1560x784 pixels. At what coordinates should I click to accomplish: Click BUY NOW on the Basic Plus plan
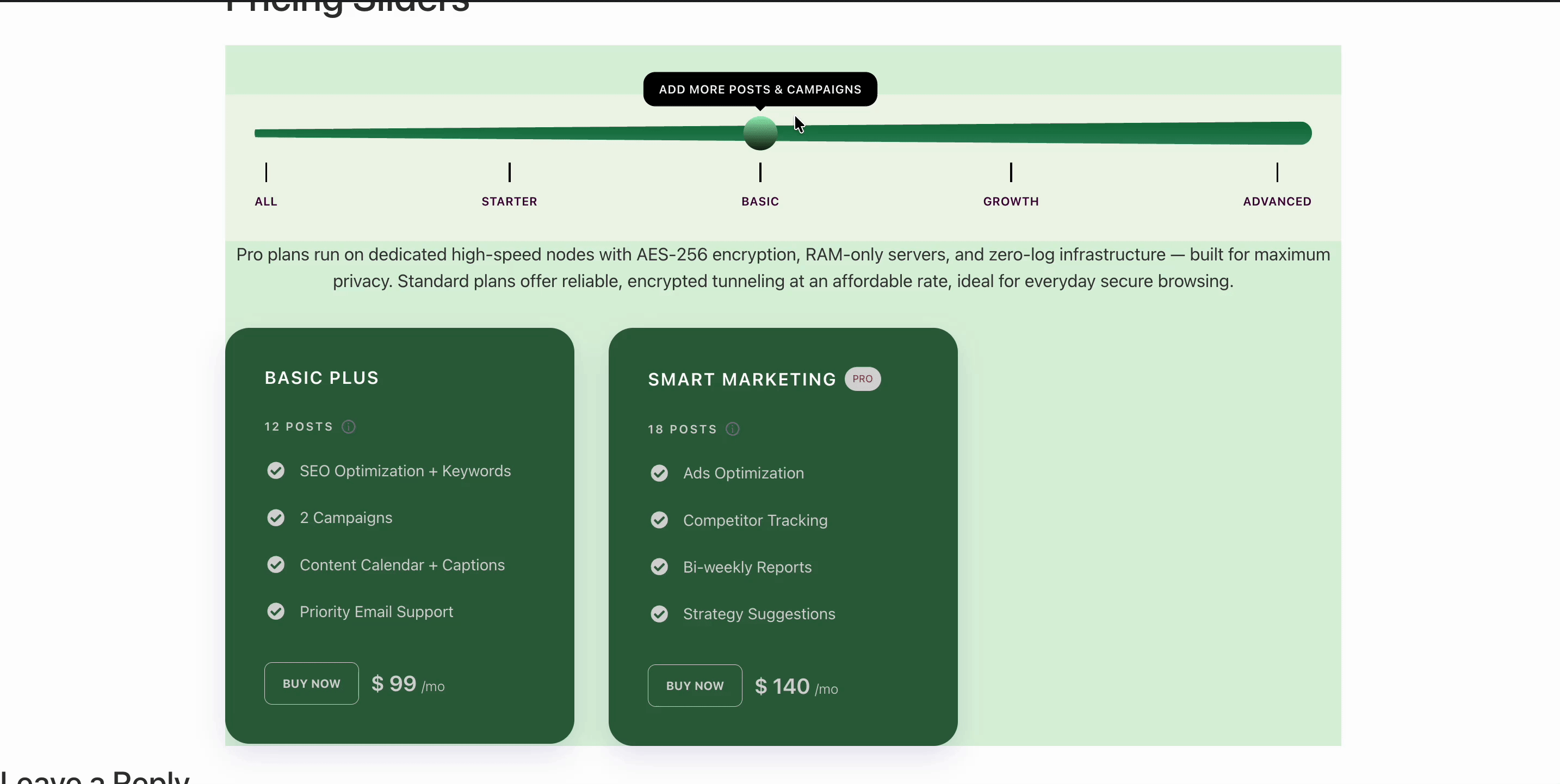tap(311, 683)
